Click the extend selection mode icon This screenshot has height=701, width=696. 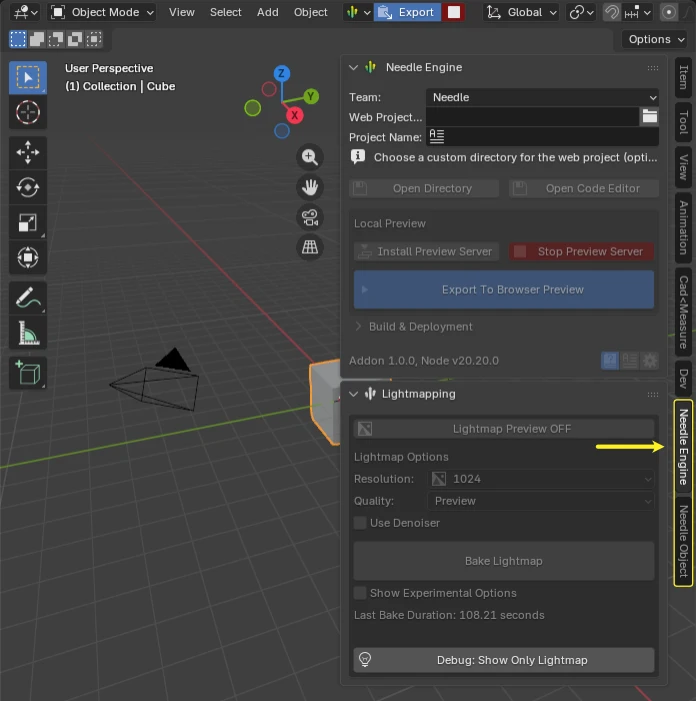[37, 39]
